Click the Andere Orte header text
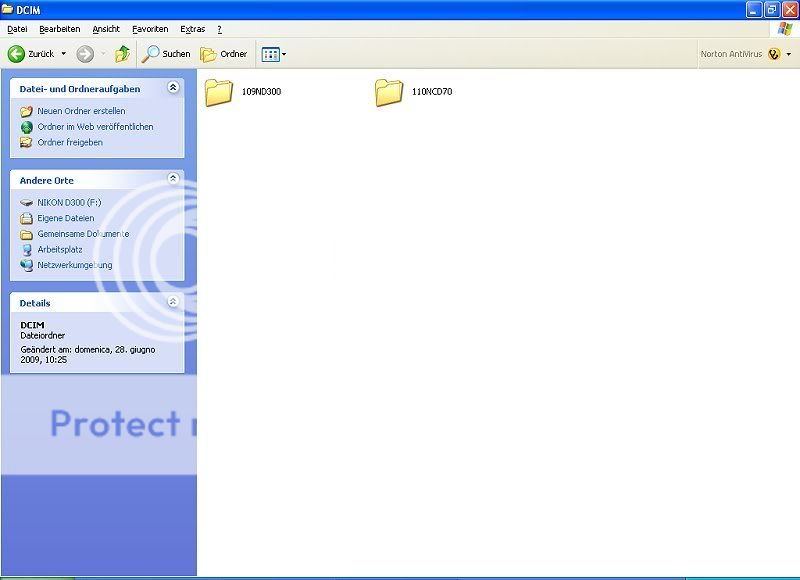 pos(46,181)
